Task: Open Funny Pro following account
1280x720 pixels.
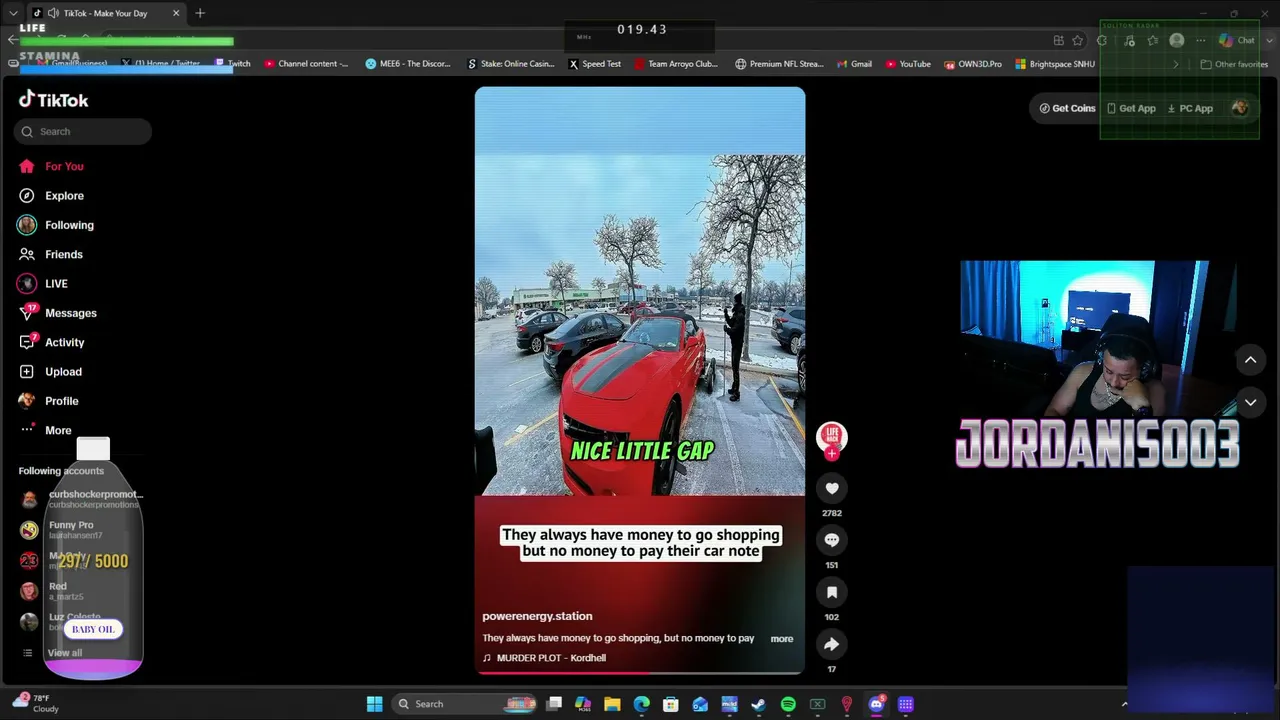Action: click(72, 529)
